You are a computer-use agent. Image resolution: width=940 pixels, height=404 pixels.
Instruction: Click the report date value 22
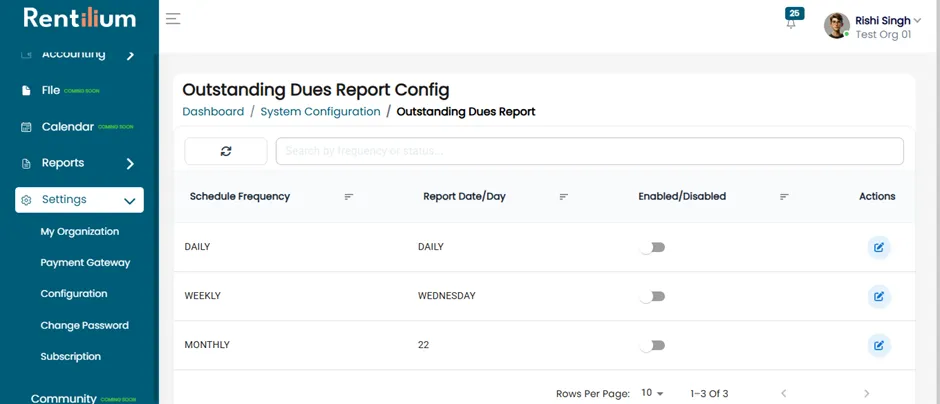[x=423, y=345]
